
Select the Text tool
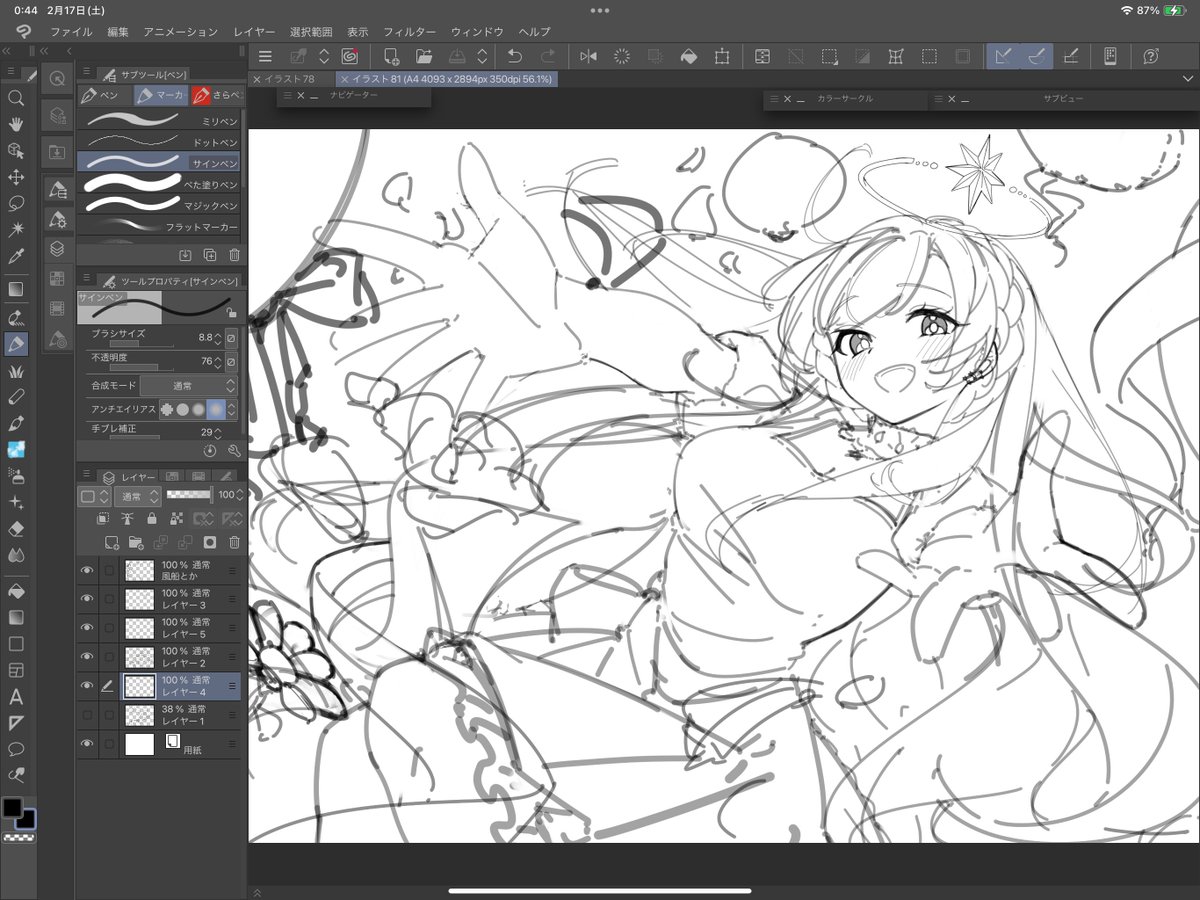(16, 697)
